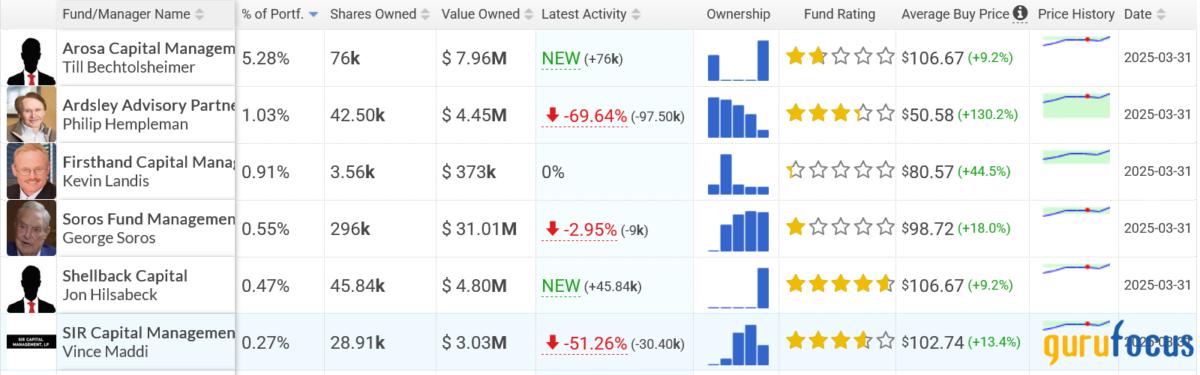Click Till Bechtolsheimer silhouette avatar

(31, 59)
